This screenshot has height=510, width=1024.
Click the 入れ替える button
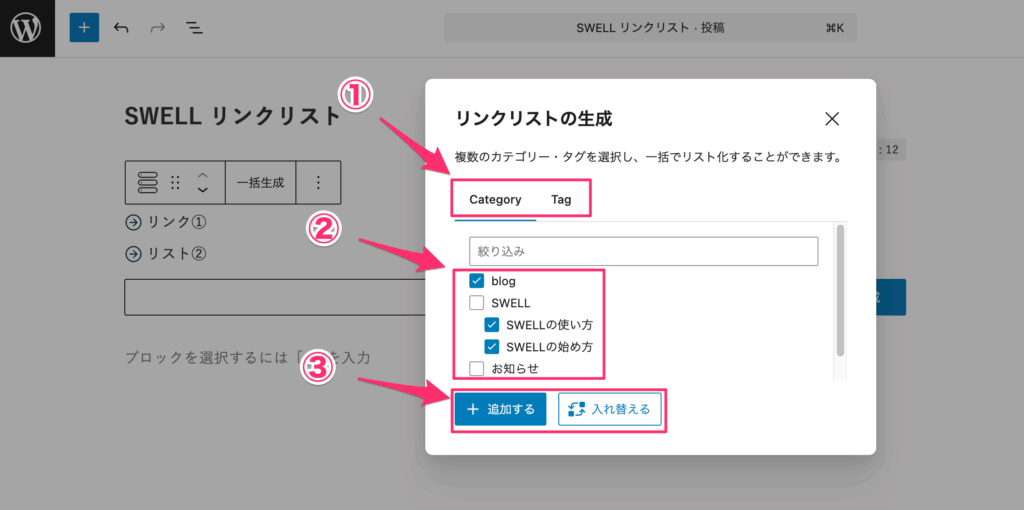pyautogui.click(x=610, y=409)
